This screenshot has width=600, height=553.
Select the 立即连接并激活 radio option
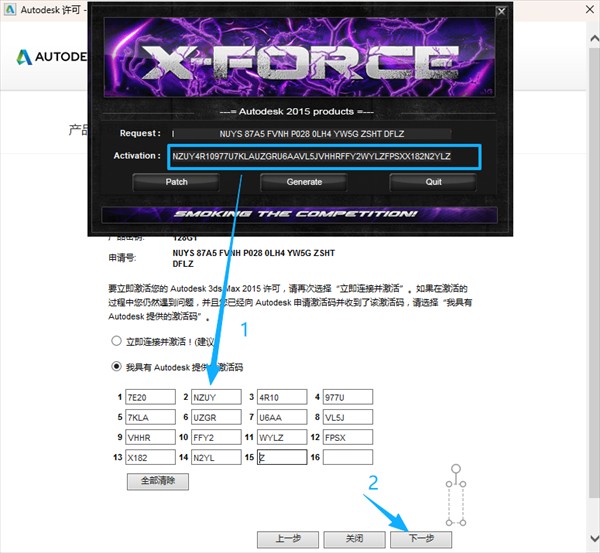pyautogui.click(x=117, y=341)
